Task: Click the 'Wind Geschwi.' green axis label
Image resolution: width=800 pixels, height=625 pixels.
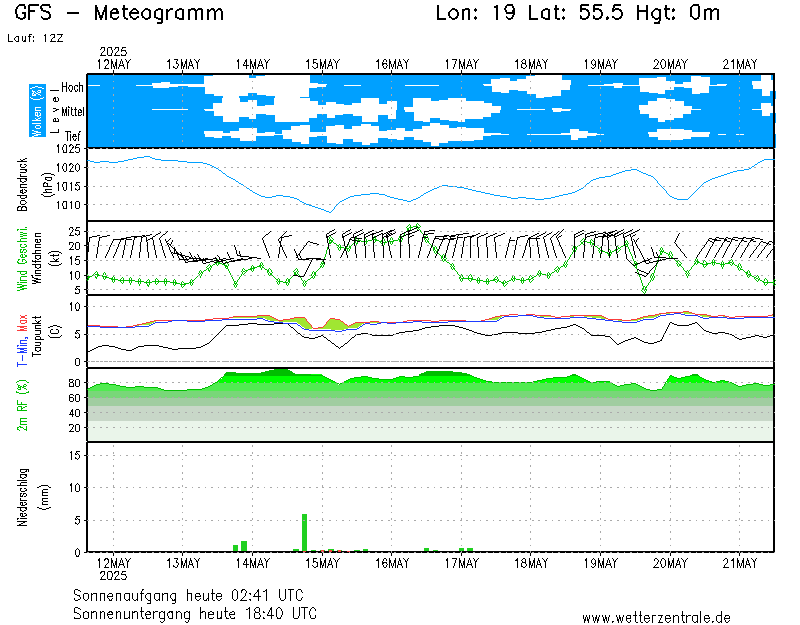Action: pyautogui.click(x=22, y=259)
